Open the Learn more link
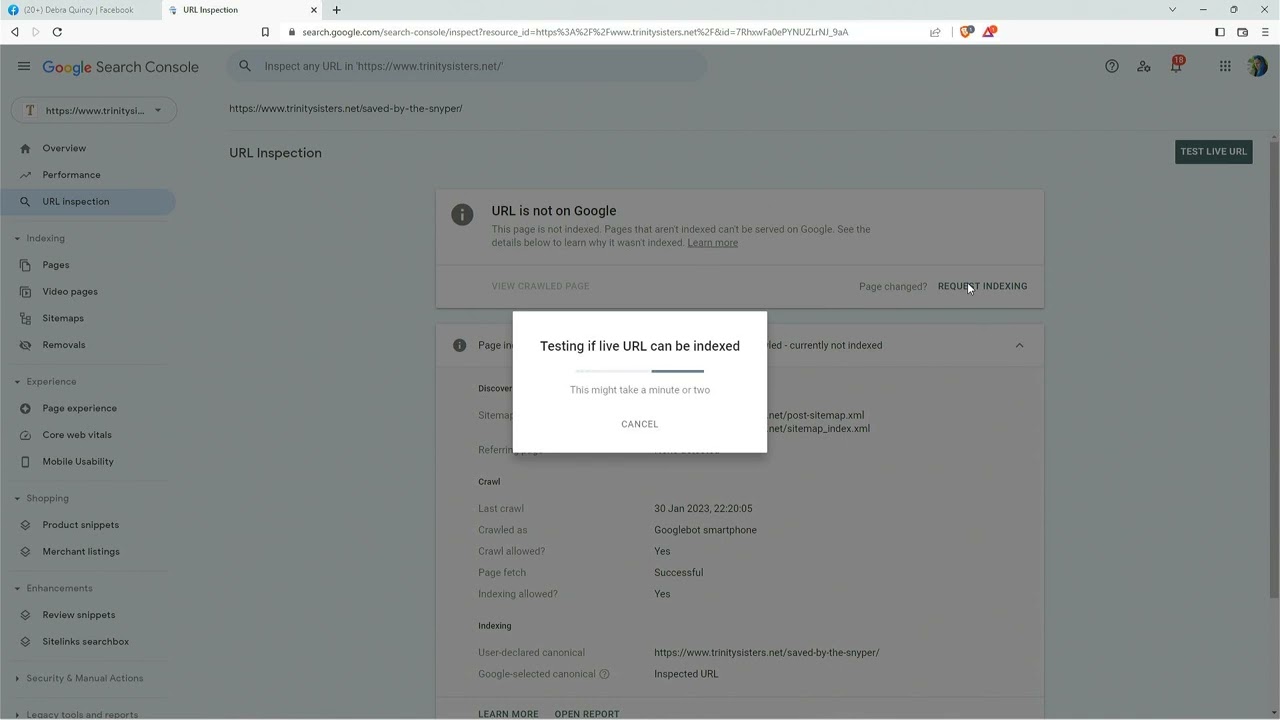The width and height of the screenshot is (1280, 720). [712, 243]
